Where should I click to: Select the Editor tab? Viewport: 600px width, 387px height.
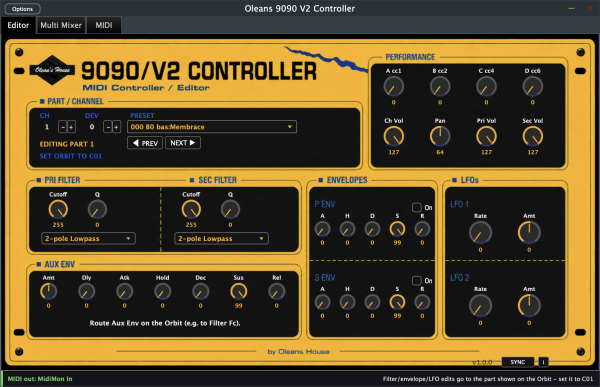18,25
